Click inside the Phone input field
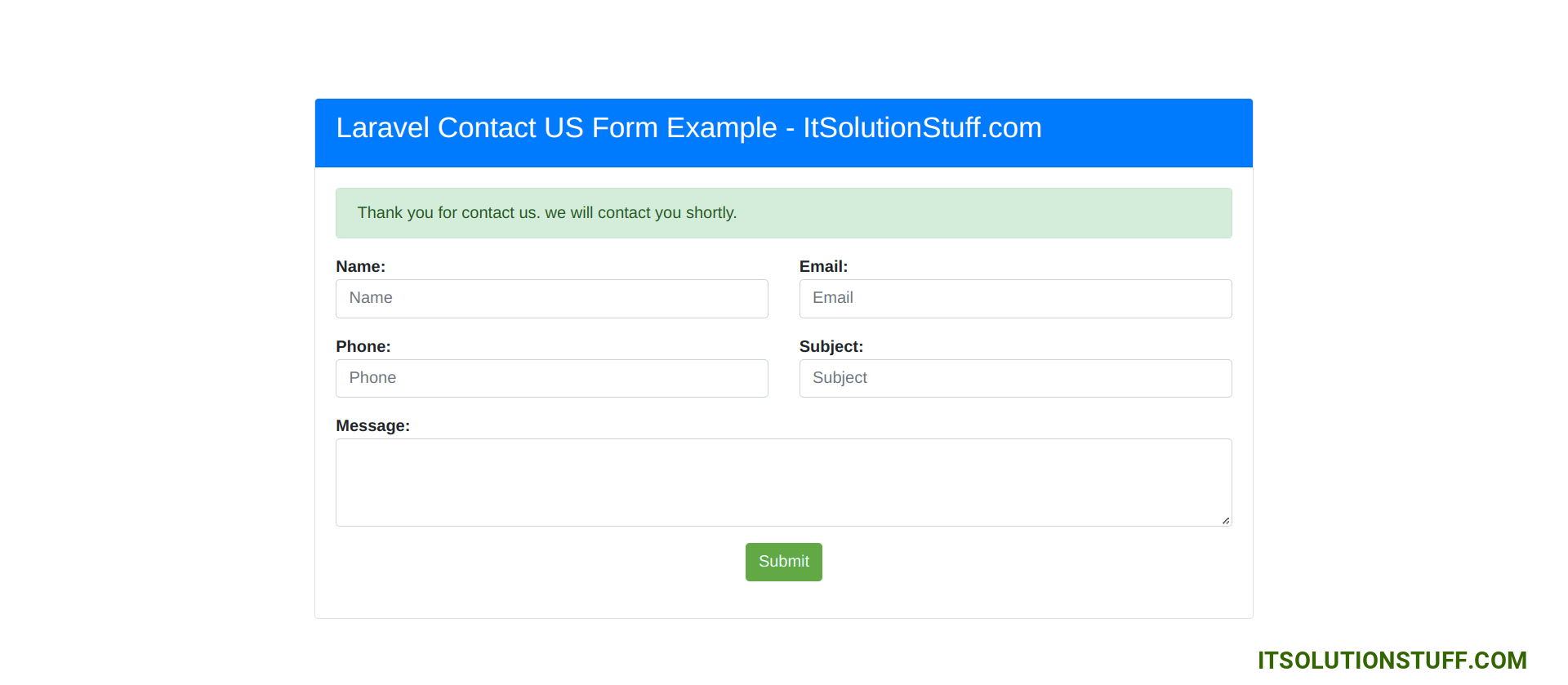The width and height of the screenshot is (1568, 685). coord(551,378)
